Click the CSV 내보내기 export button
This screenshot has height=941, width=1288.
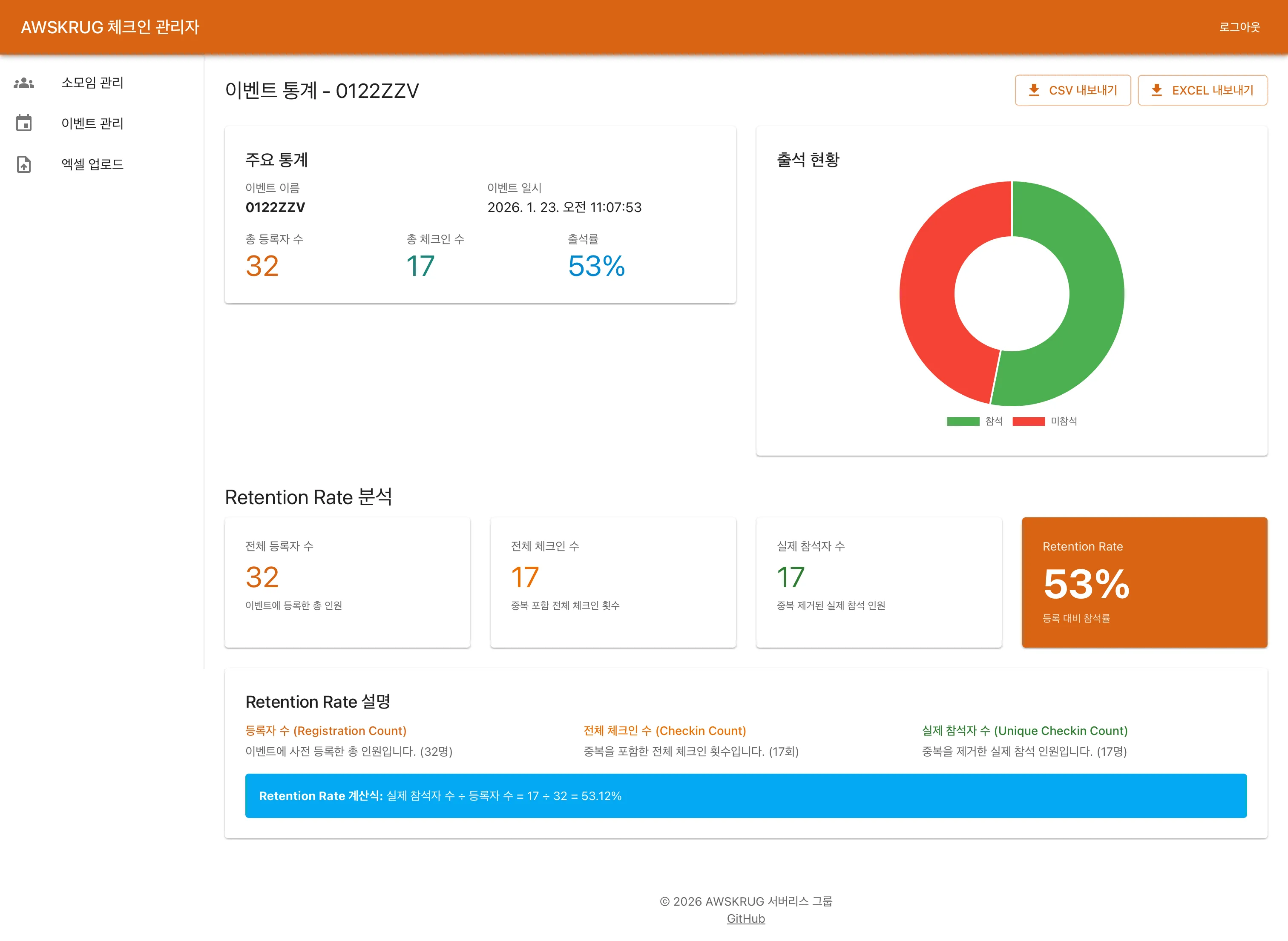coord(1073,90)
